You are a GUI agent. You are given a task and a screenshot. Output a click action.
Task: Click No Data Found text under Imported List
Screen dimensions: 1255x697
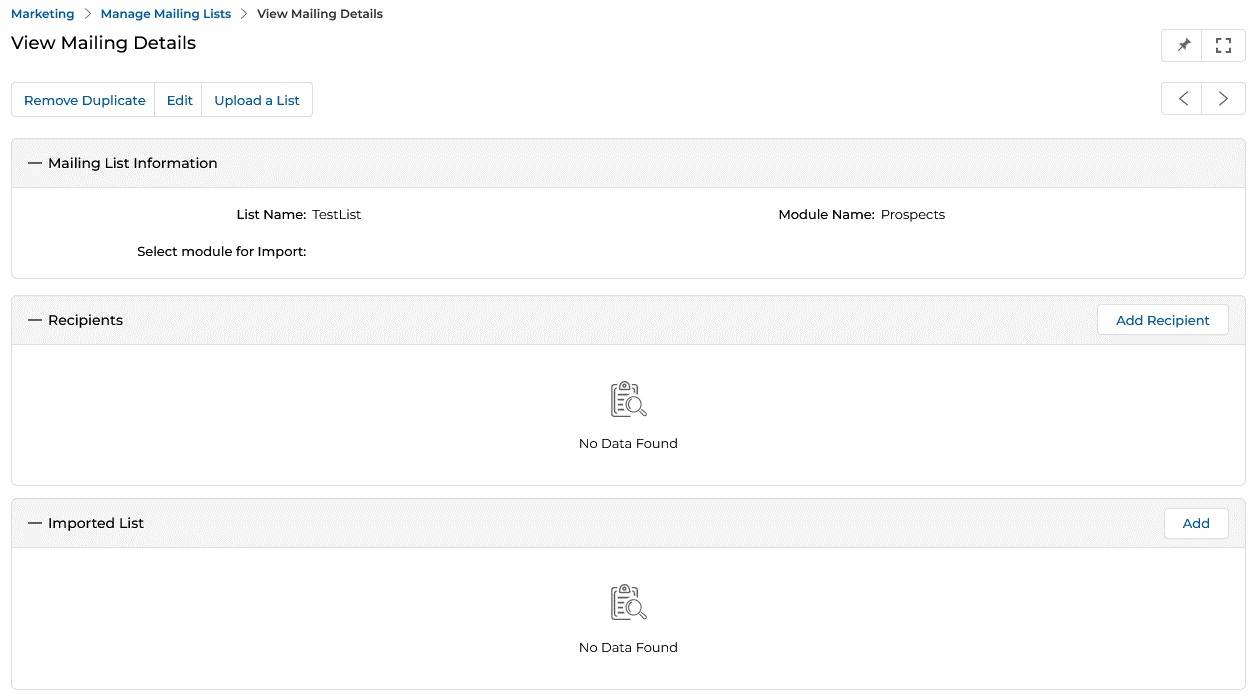628,647
